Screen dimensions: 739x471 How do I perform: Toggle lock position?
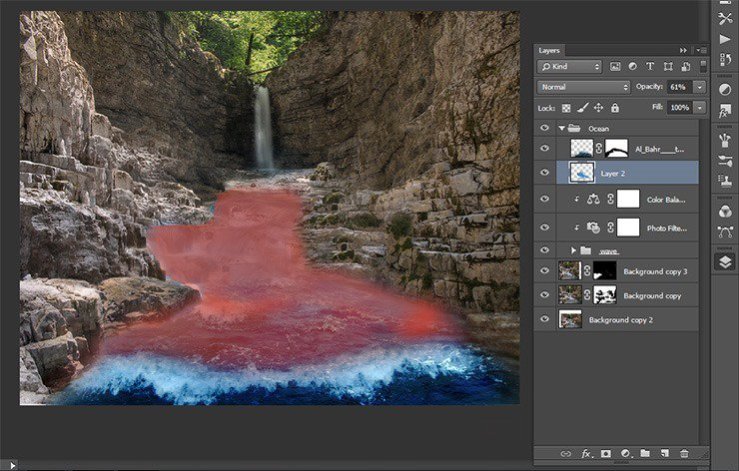point(599,108)
